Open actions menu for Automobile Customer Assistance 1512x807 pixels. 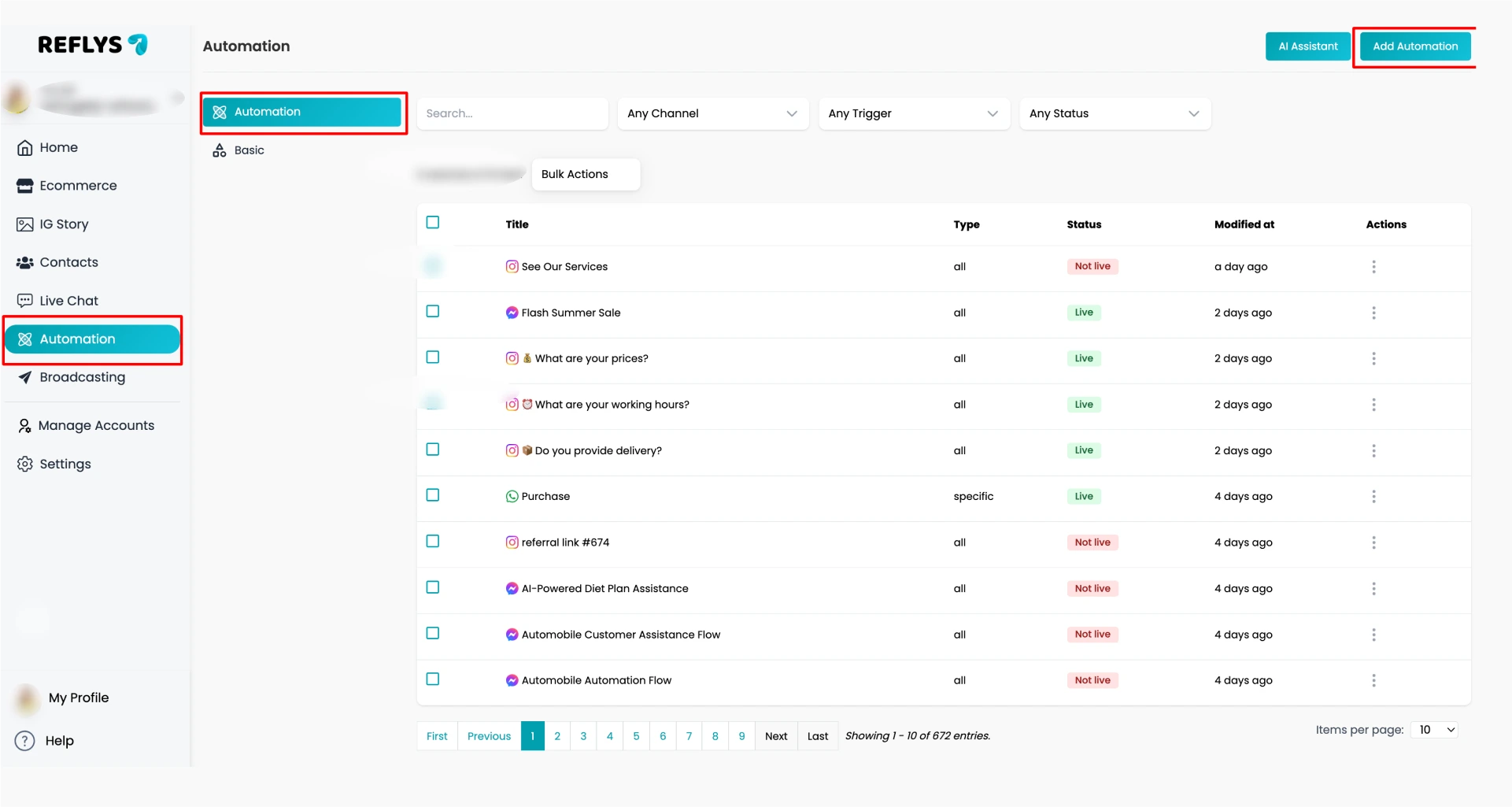pos(1373,635)
